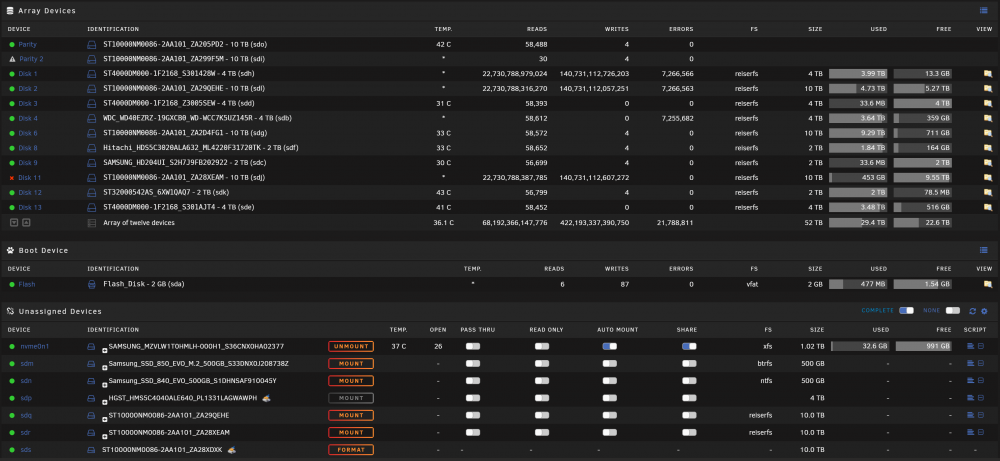Click the down-arrow button under Array Devices
Viewport: 1000px width, 461px height.
pyautogui.click(x=13, y=223)
